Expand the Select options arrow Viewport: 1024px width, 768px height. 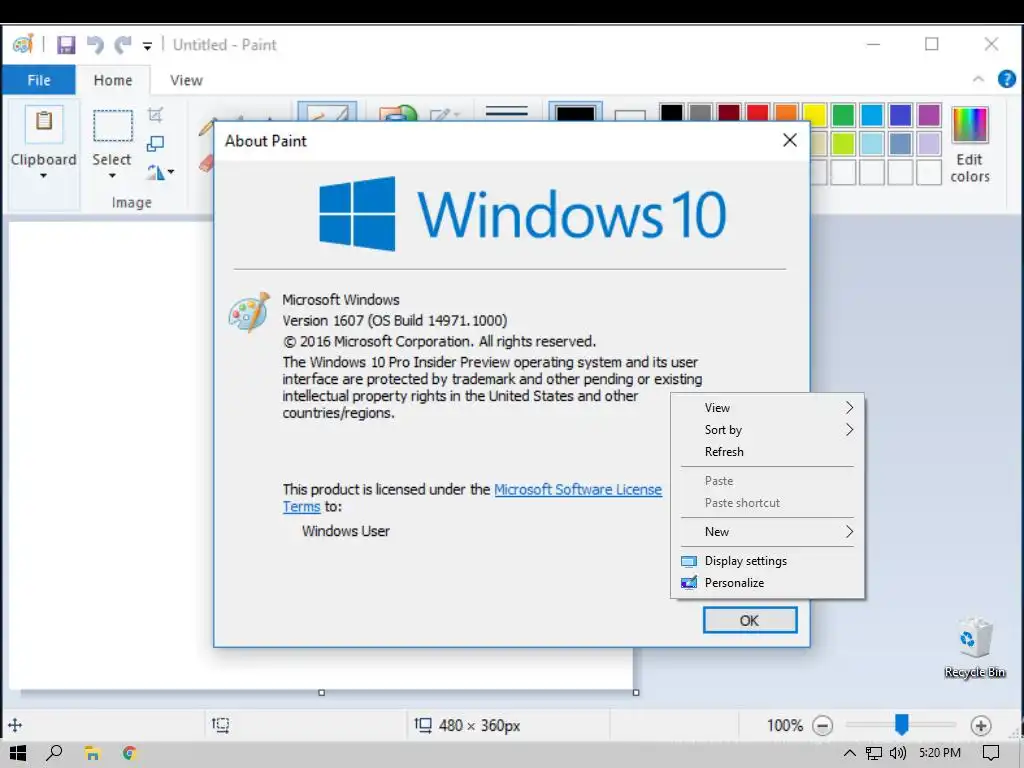click(x=112, y=176)
